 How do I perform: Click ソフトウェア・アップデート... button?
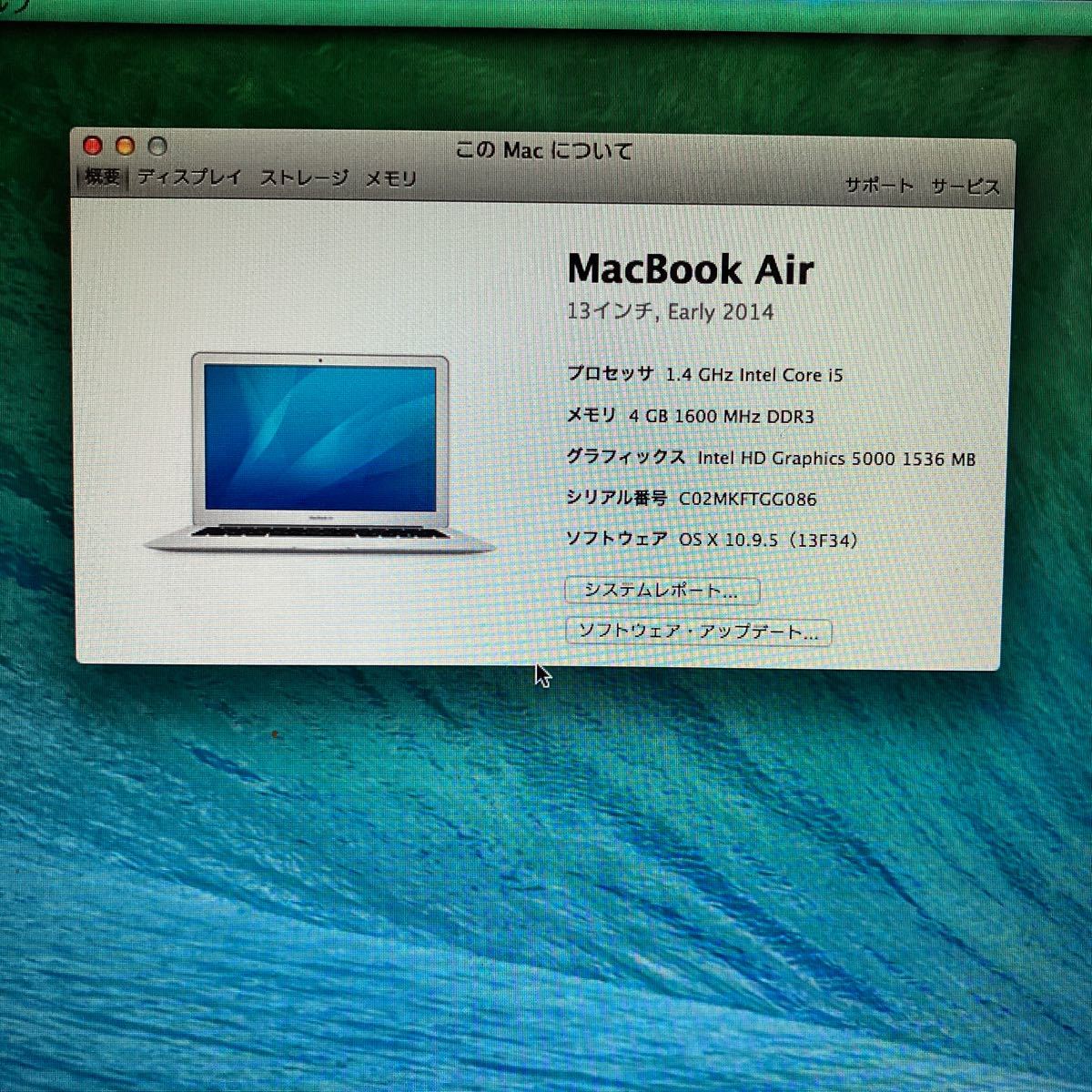699,632
